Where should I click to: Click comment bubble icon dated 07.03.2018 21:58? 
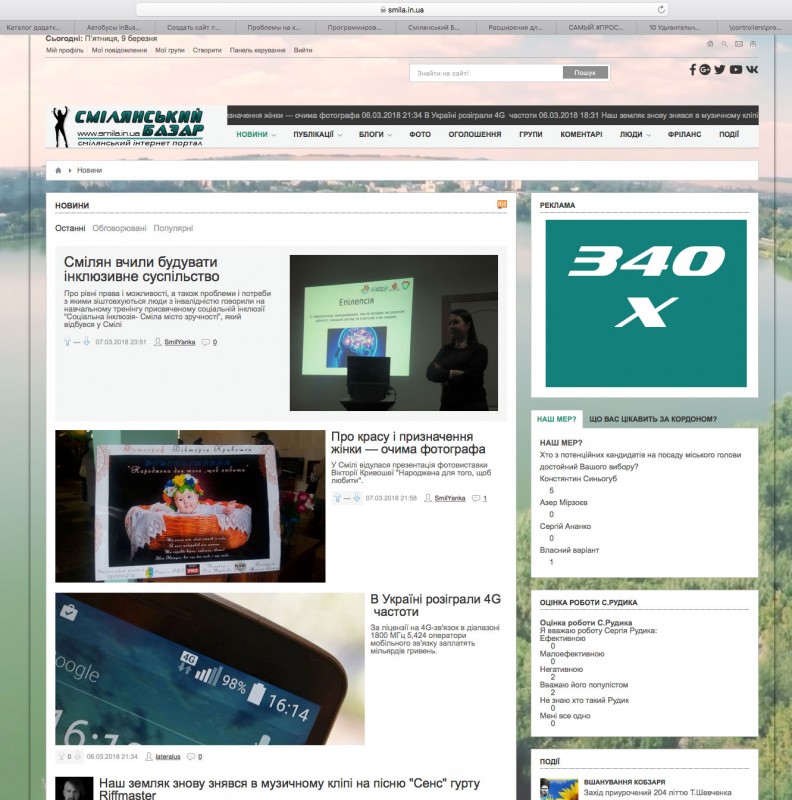476,498
